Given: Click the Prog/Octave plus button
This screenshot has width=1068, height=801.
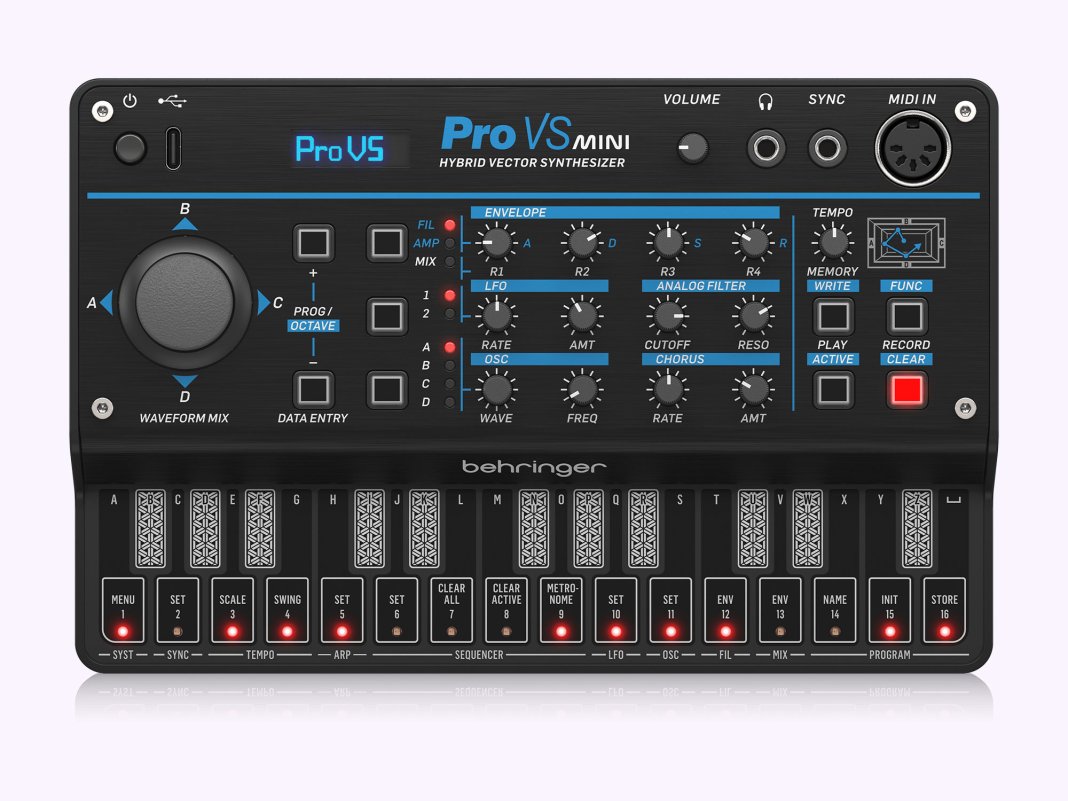Looking at the screenshot, I should [313, 242].
